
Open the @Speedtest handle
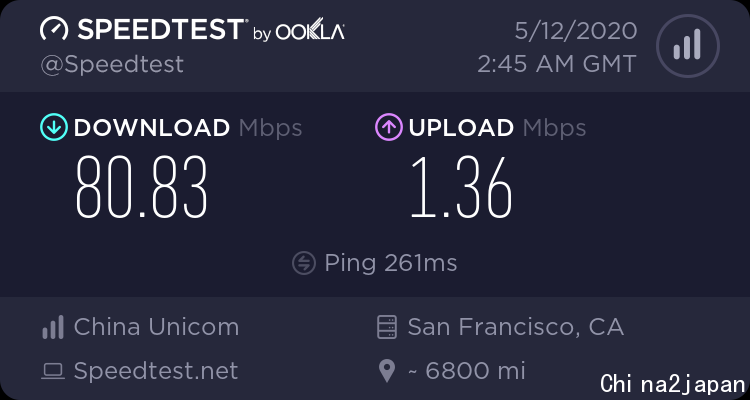tap(112, 65)
